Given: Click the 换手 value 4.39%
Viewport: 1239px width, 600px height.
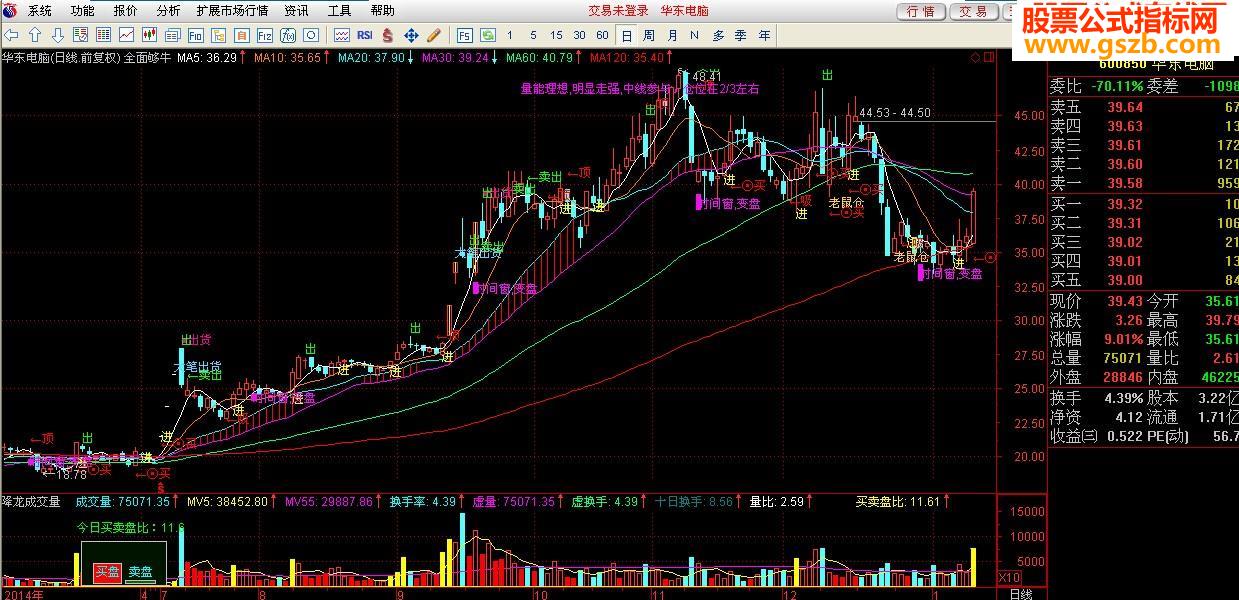Looking at the screenshot, I should point(1122,397).
